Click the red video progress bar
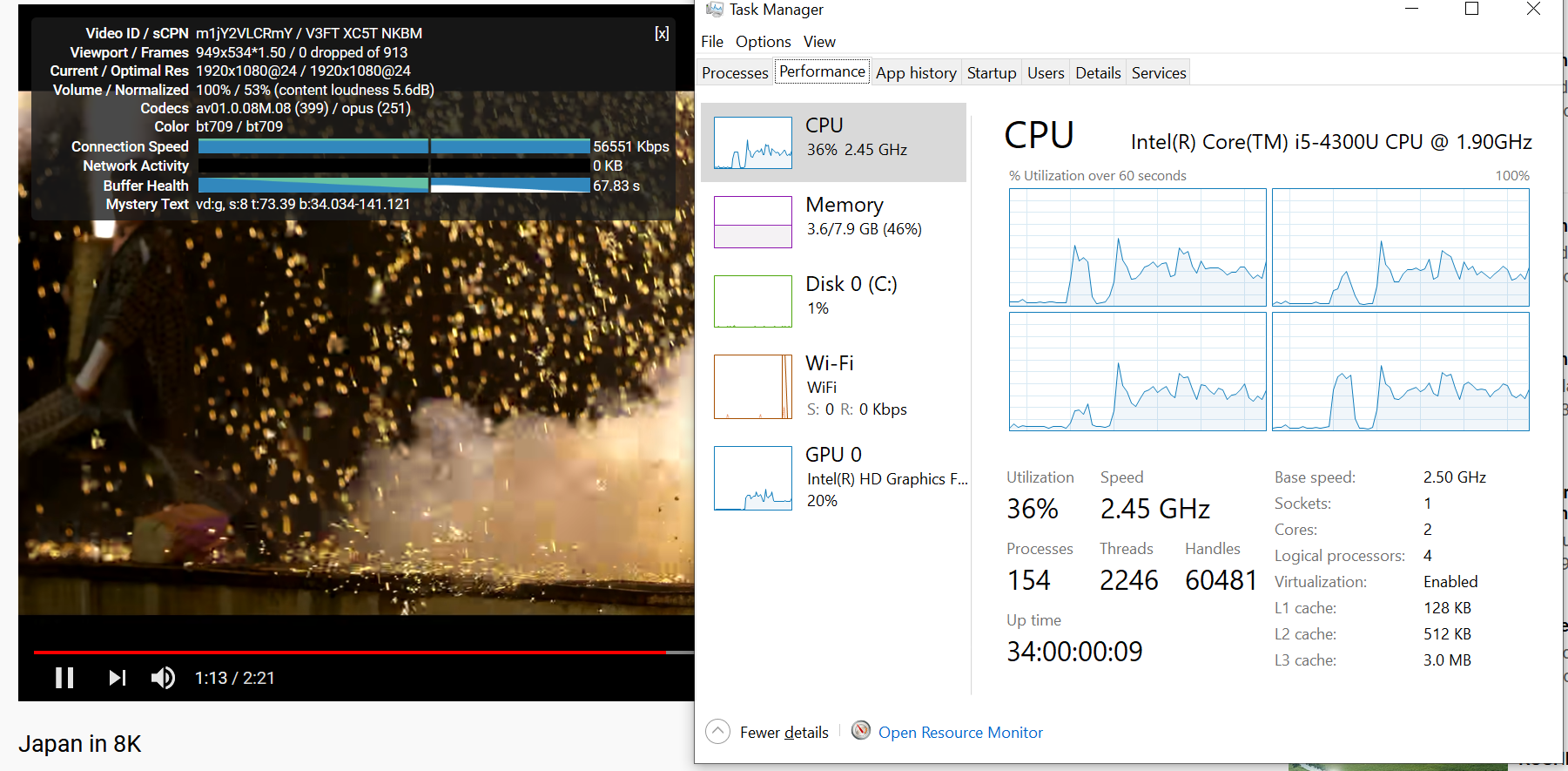The image size is (1568, 771). (350, 652)
